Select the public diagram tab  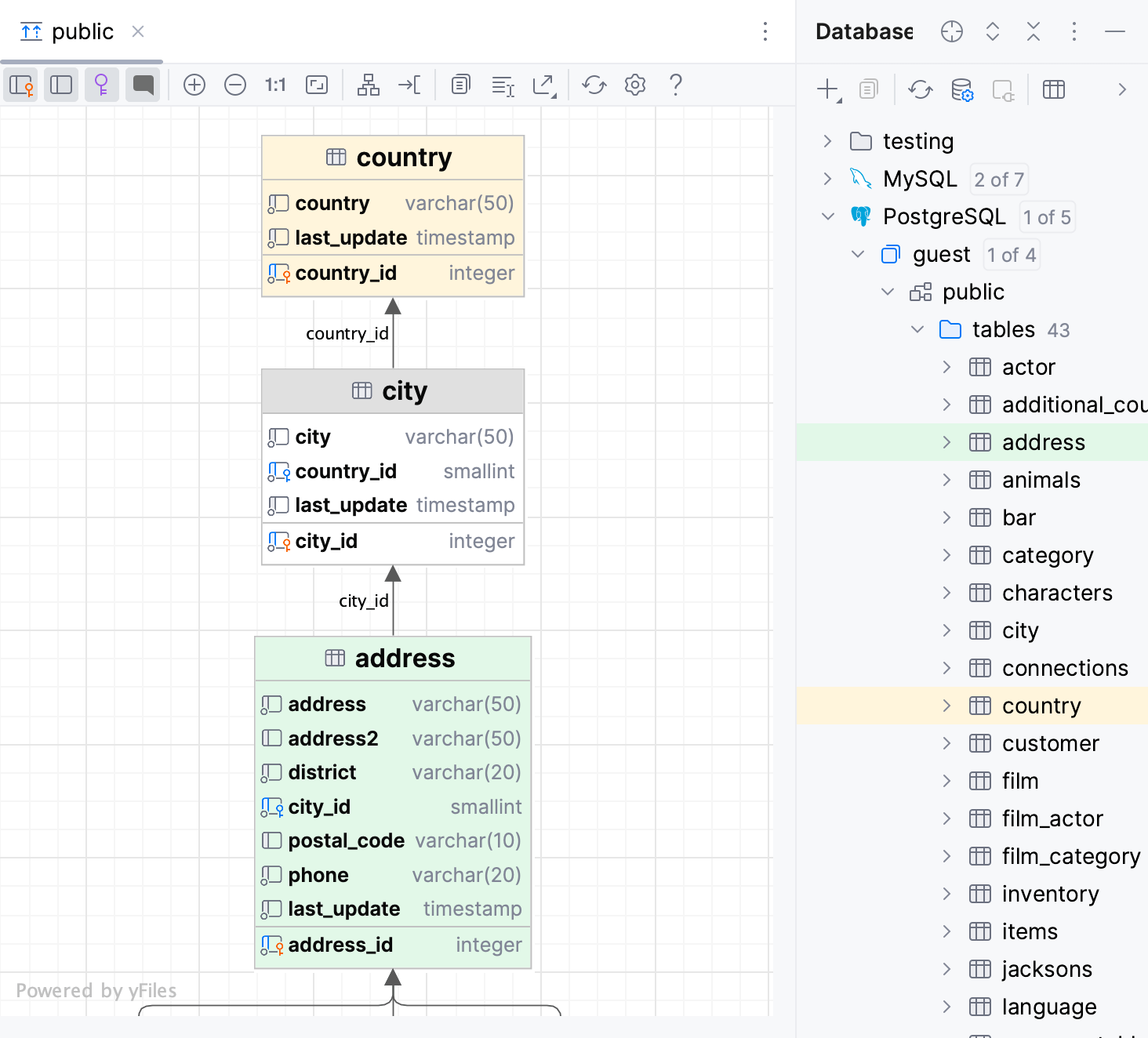pyautogui.click(x=82, y=32)
